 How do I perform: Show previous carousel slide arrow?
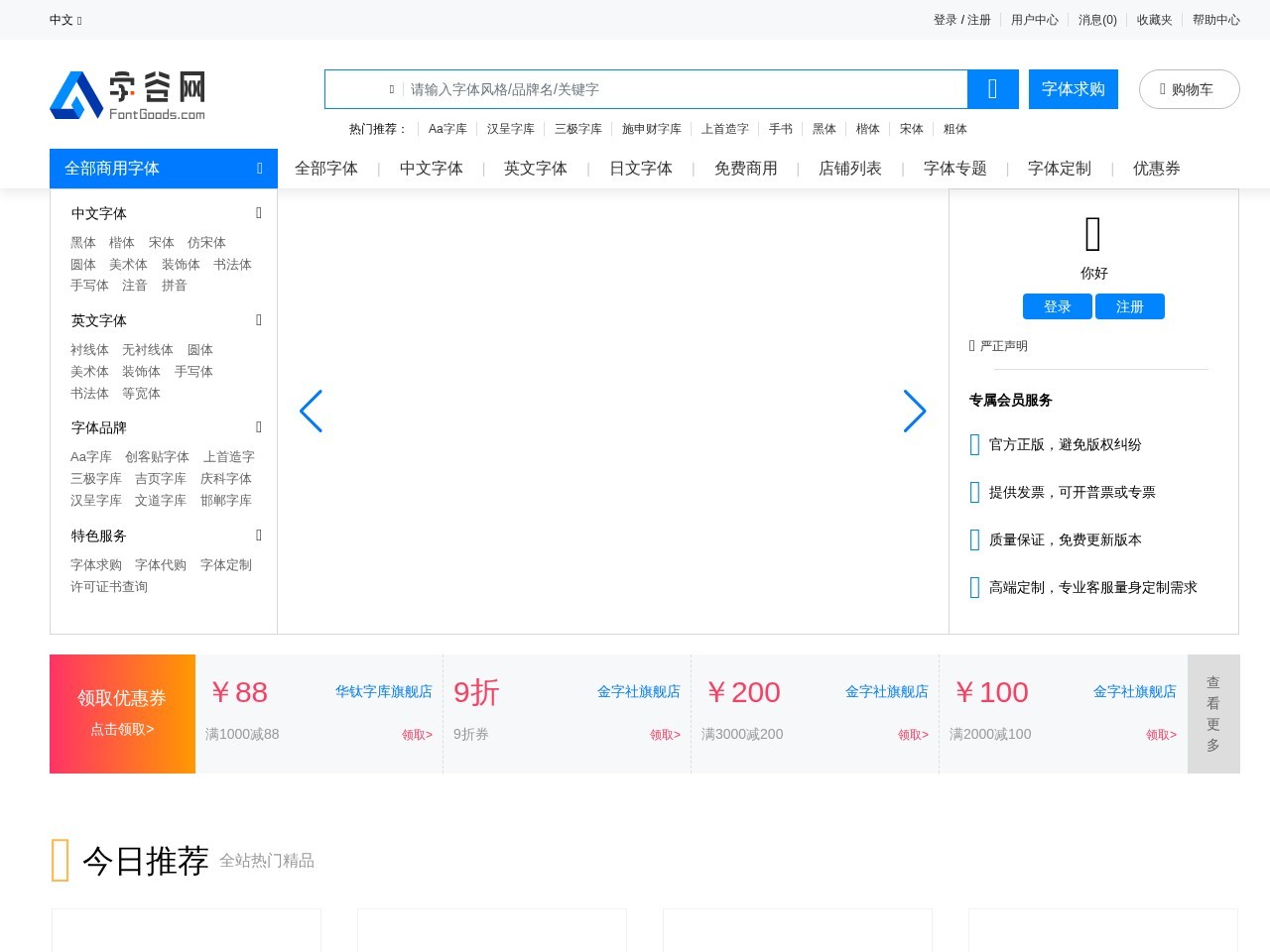click(x=311, y=412)
